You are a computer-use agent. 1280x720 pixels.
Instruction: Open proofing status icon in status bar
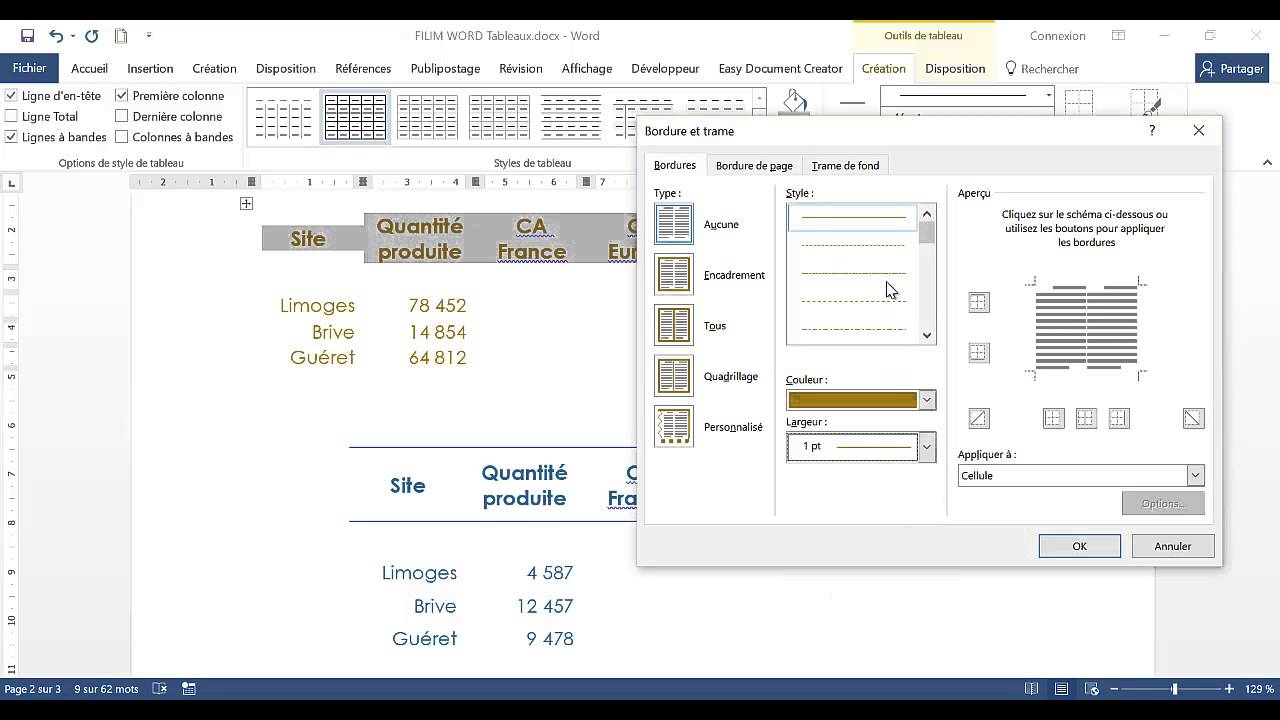(x=159, y=689)
